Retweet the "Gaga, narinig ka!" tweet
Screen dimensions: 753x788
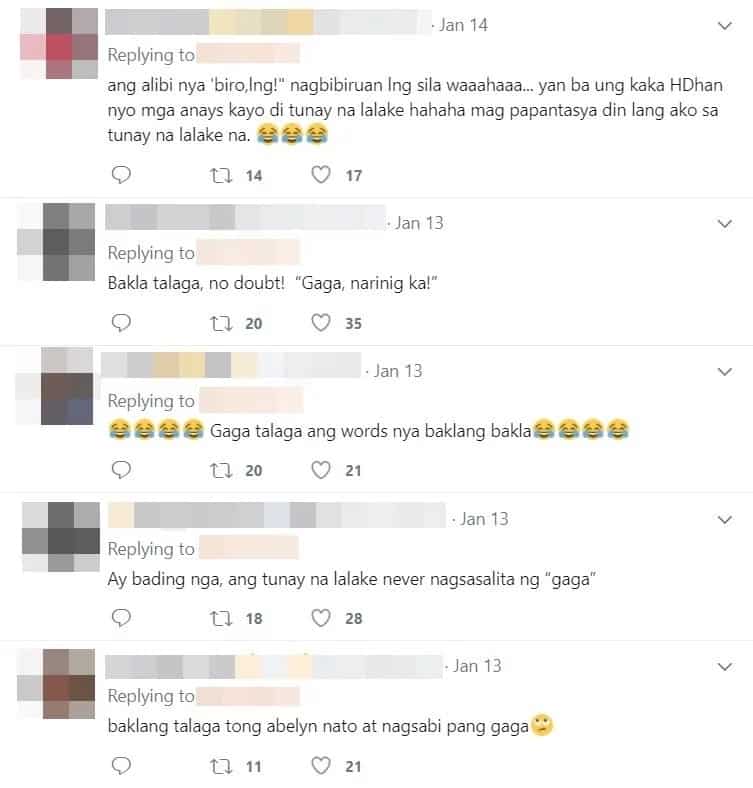tap(221, 323)
